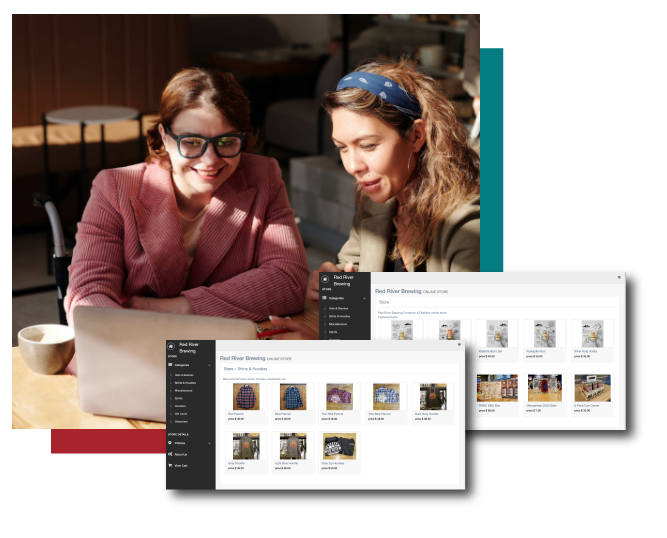The height and width of the screenshot is (538, 667).
Task: Open Thin Blue Flannel product image
Action: click(386, 396)
